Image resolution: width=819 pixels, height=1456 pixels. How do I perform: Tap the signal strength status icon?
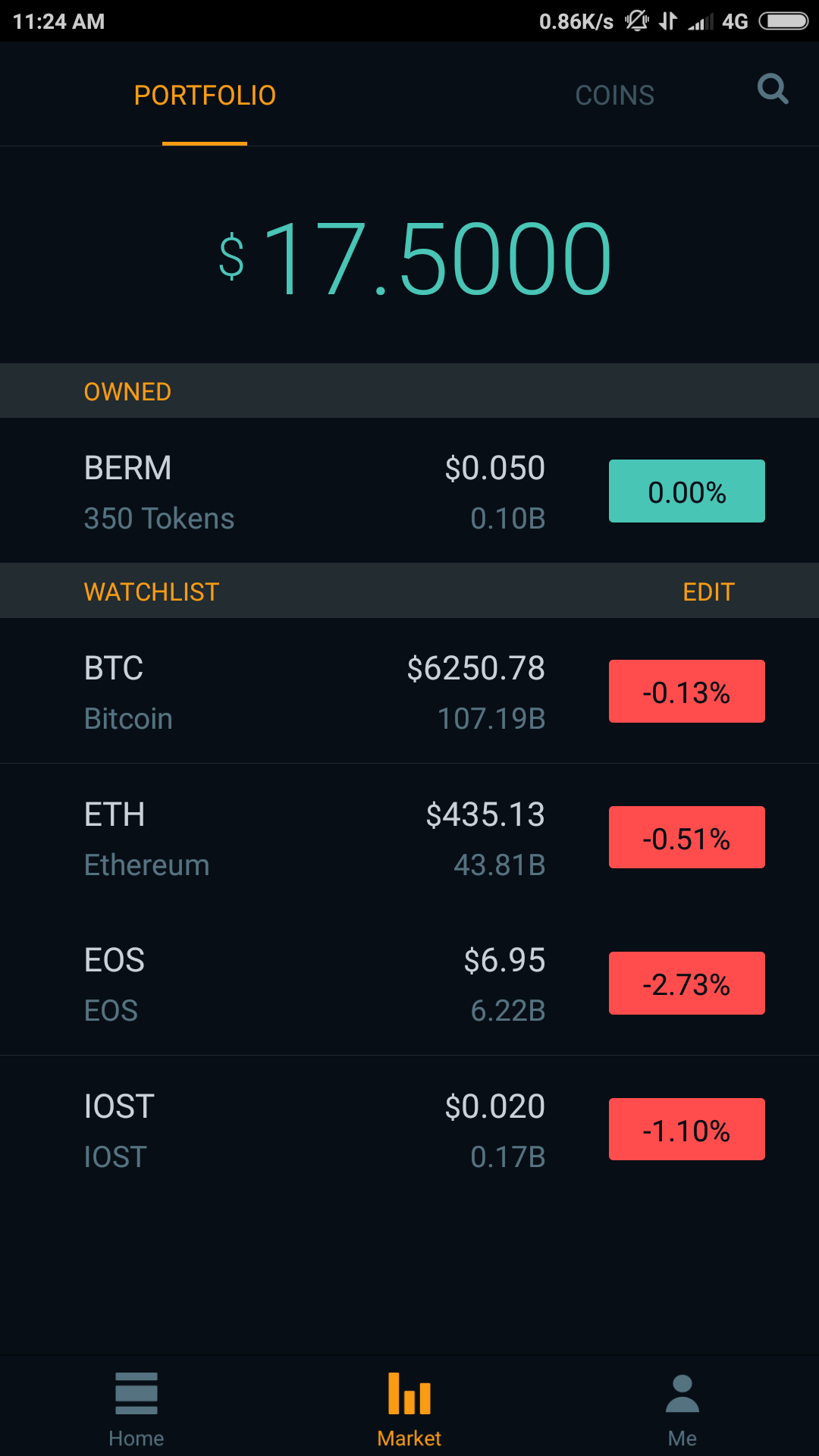tap(700, 21)
